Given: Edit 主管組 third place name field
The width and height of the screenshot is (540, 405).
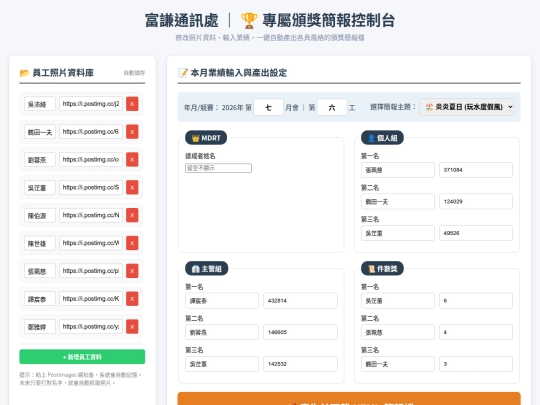Looking at the screenshot, I should [222, 364].
